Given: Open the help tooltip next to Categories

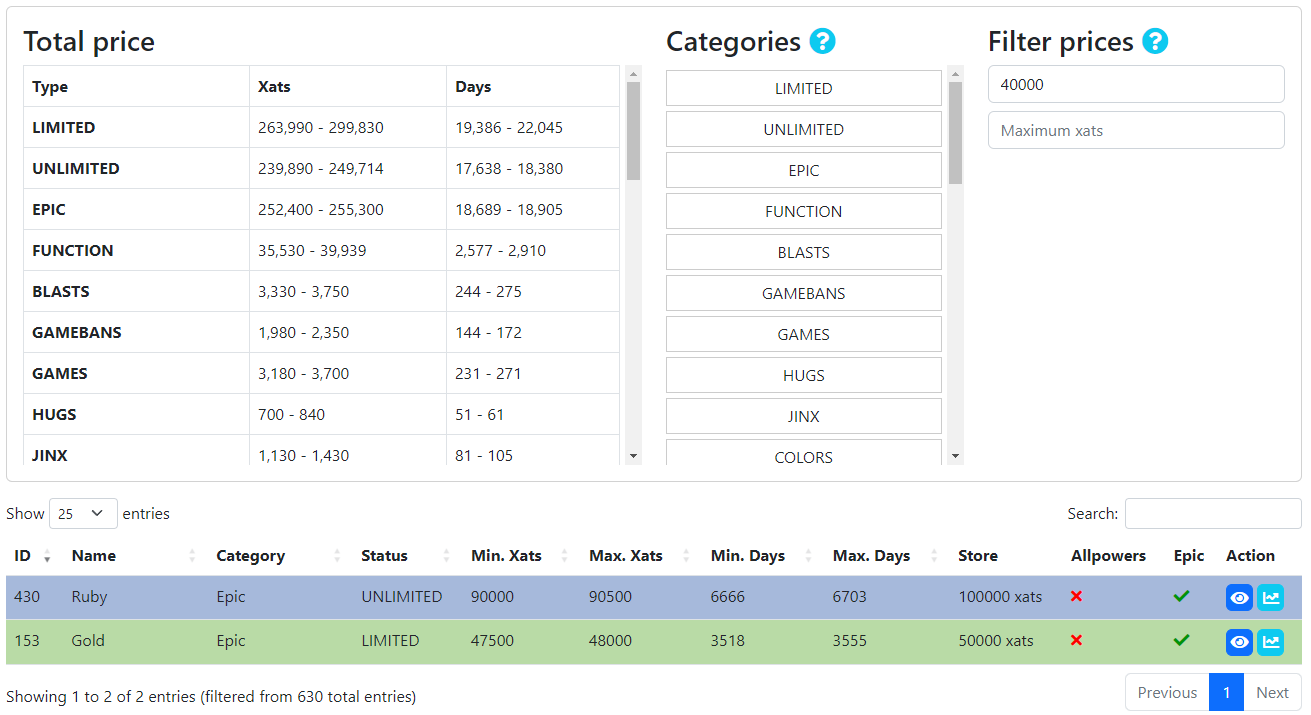Looking at the screenshot, I should tap(823, 42).
